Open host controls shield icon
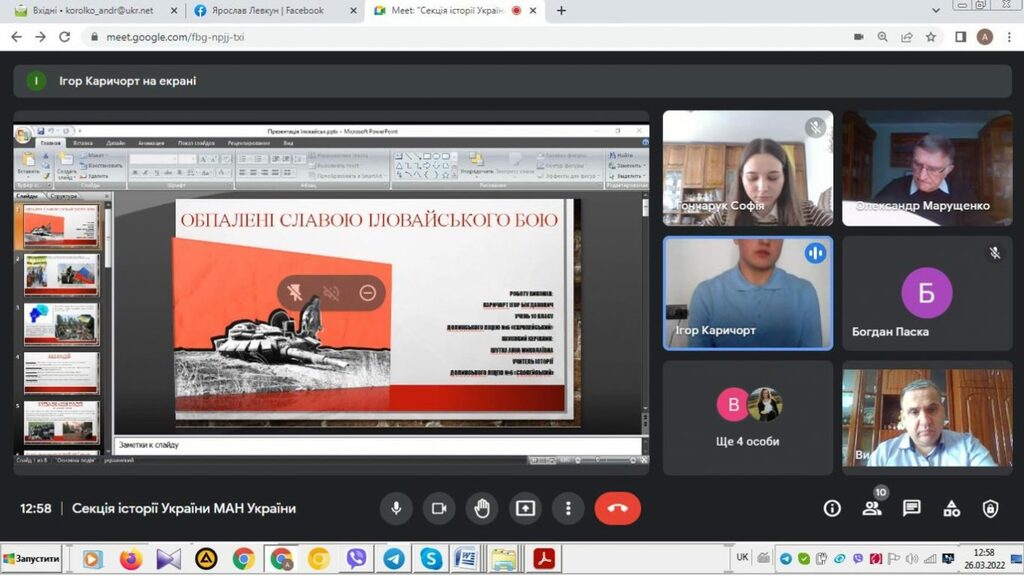This screenshot has width=1024, height=576. (990, 508)
